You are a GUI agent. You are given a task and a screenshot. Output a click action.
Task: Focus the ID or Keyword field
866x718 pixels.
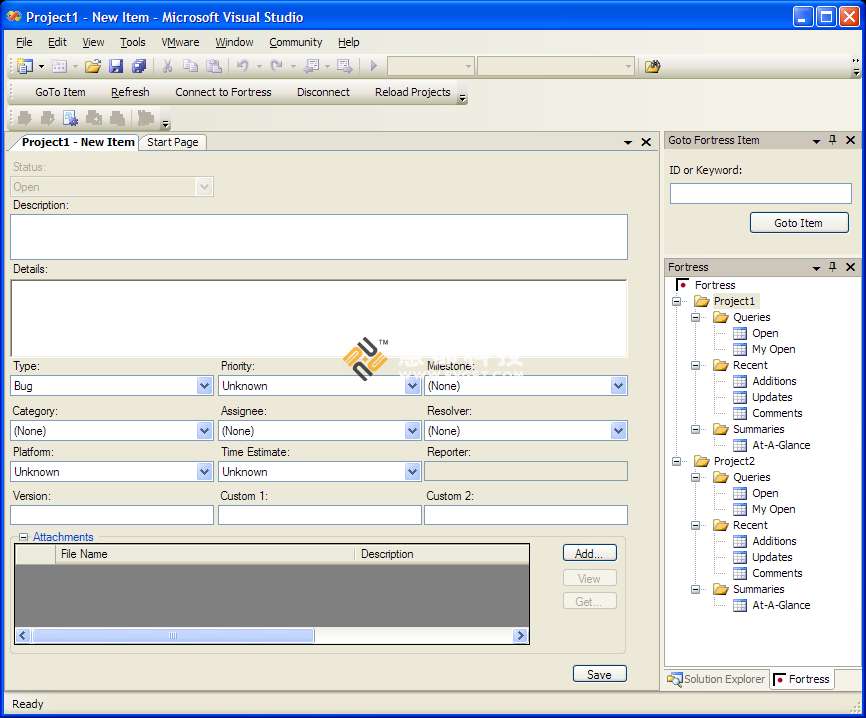coord(761,193)
